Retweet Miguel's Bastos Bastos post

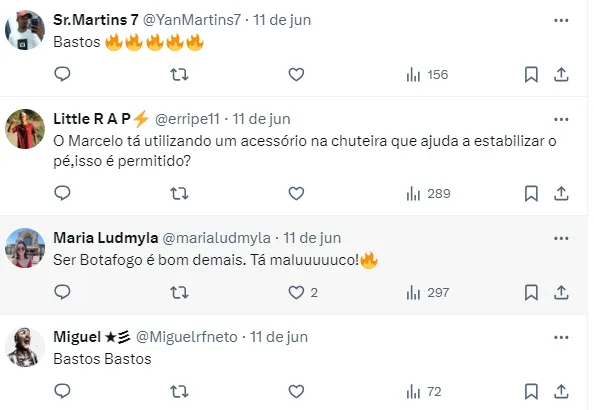[179, 391]
